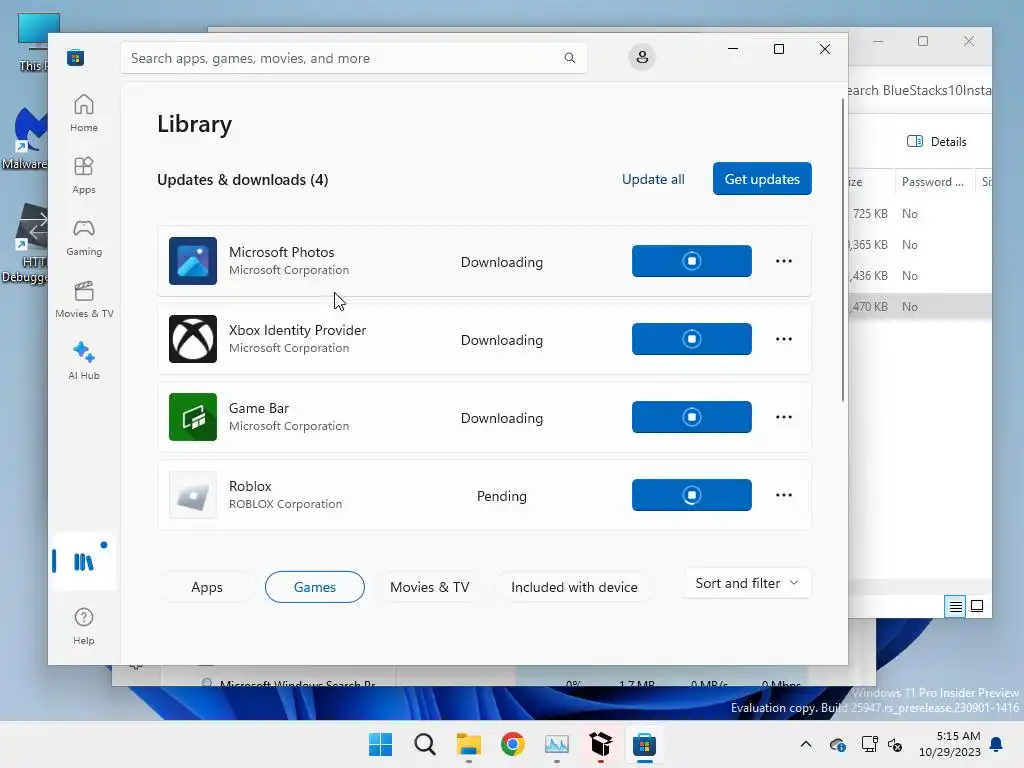Open the box archive app on taskbar
This screenshot has height=768, width=1024.
click(x=600, y=744)
